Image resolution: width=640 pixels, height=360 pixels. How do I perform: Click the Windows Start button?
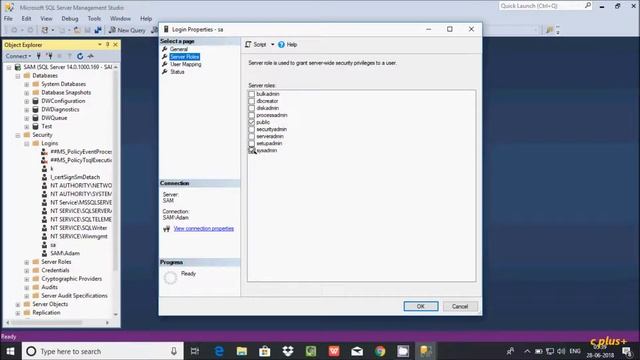point(10,351)
